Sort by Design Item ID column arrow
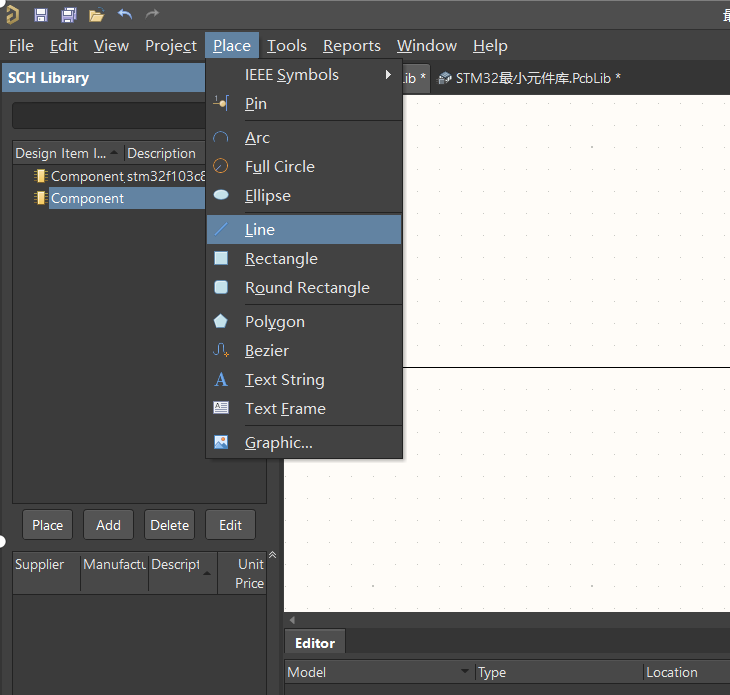This screenshot has width=730, height=695. (x=114, y=152)
